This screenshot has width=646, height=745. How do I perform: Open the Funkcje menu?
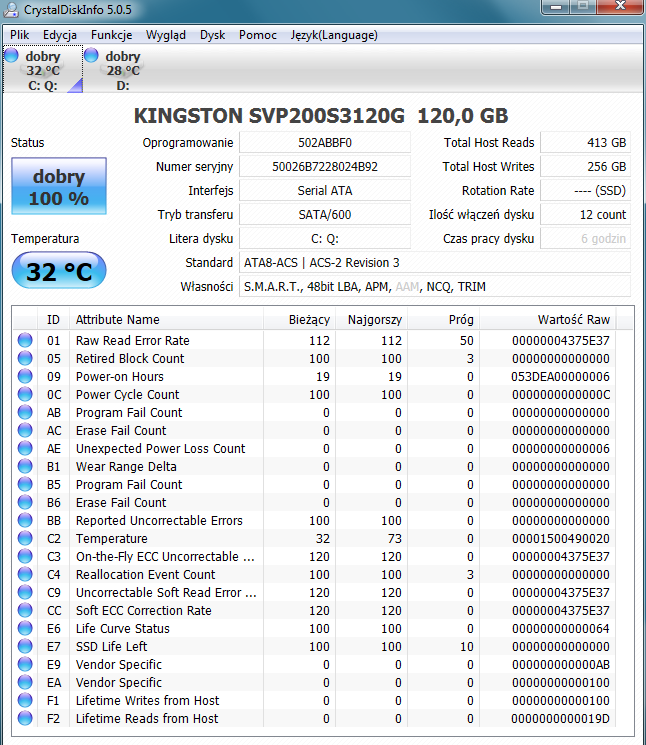coord(112,35)
